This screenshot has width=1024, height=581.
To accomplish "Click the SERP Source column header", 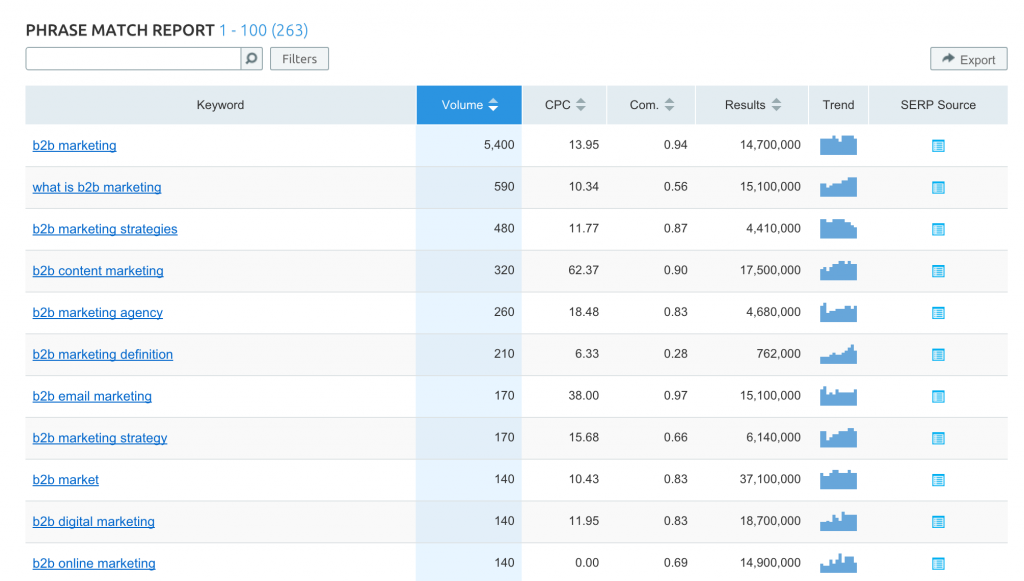I will (938, 105).
